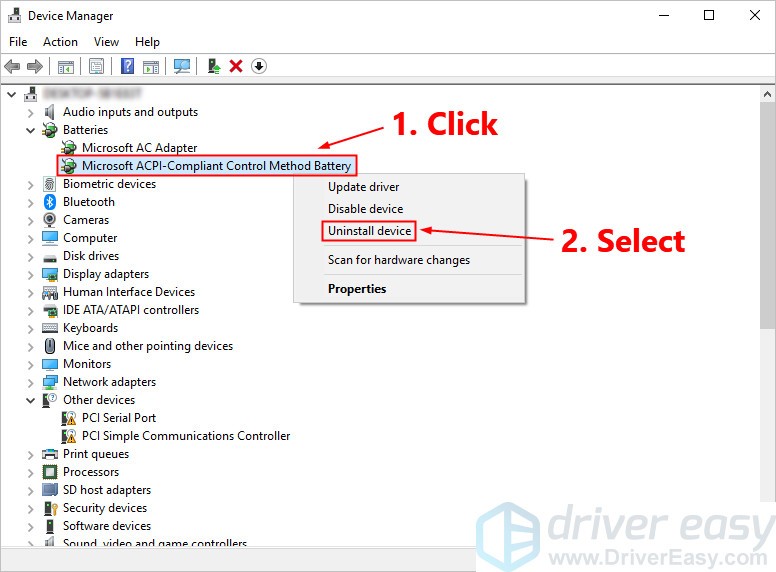Select Microsoft ACPI-Compliant Control Method Battery
This screenshot has width=776, height=572.
tap(217, 166)
